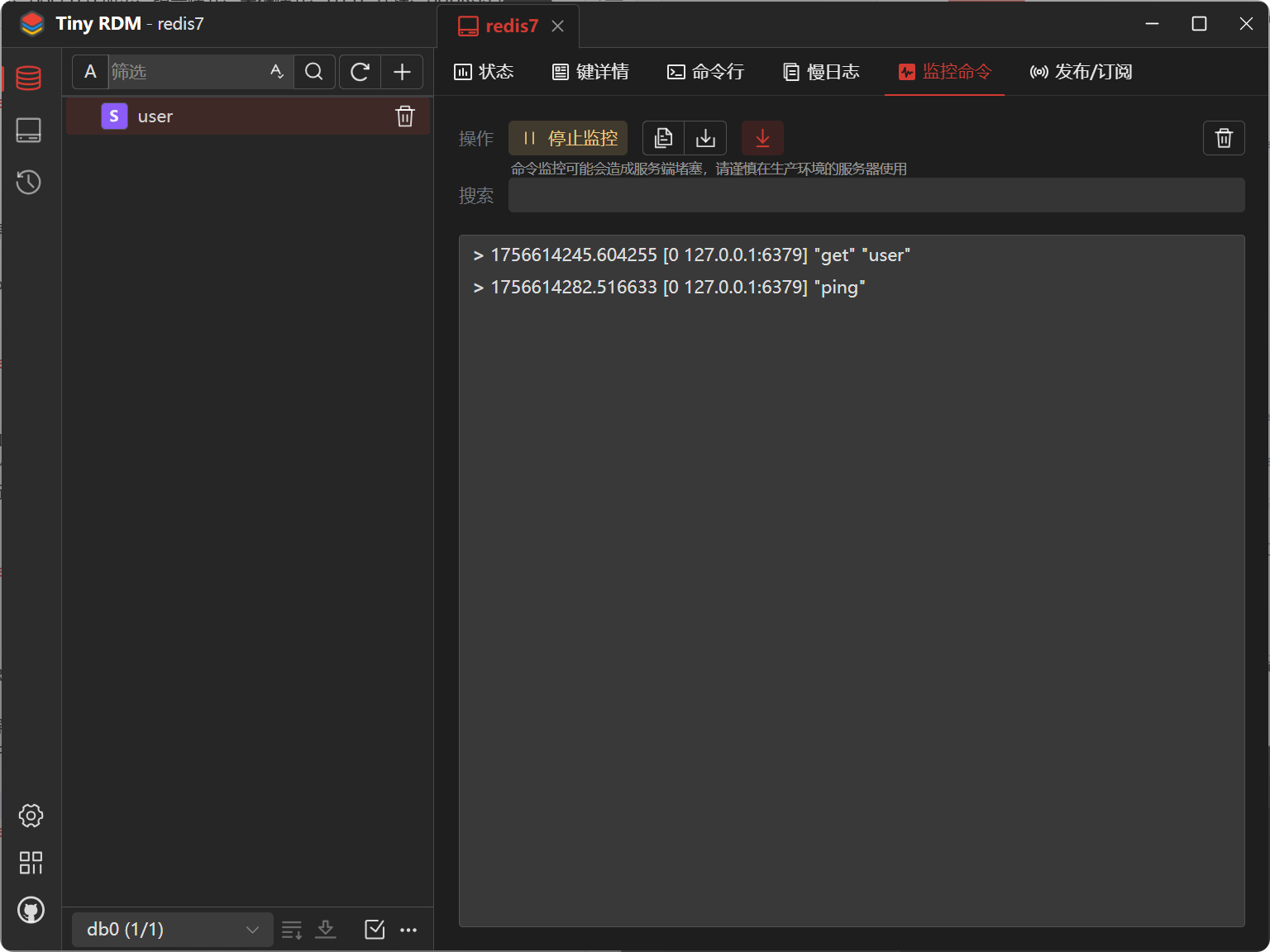Switch to the 命令行 tab

pos(706,72)
